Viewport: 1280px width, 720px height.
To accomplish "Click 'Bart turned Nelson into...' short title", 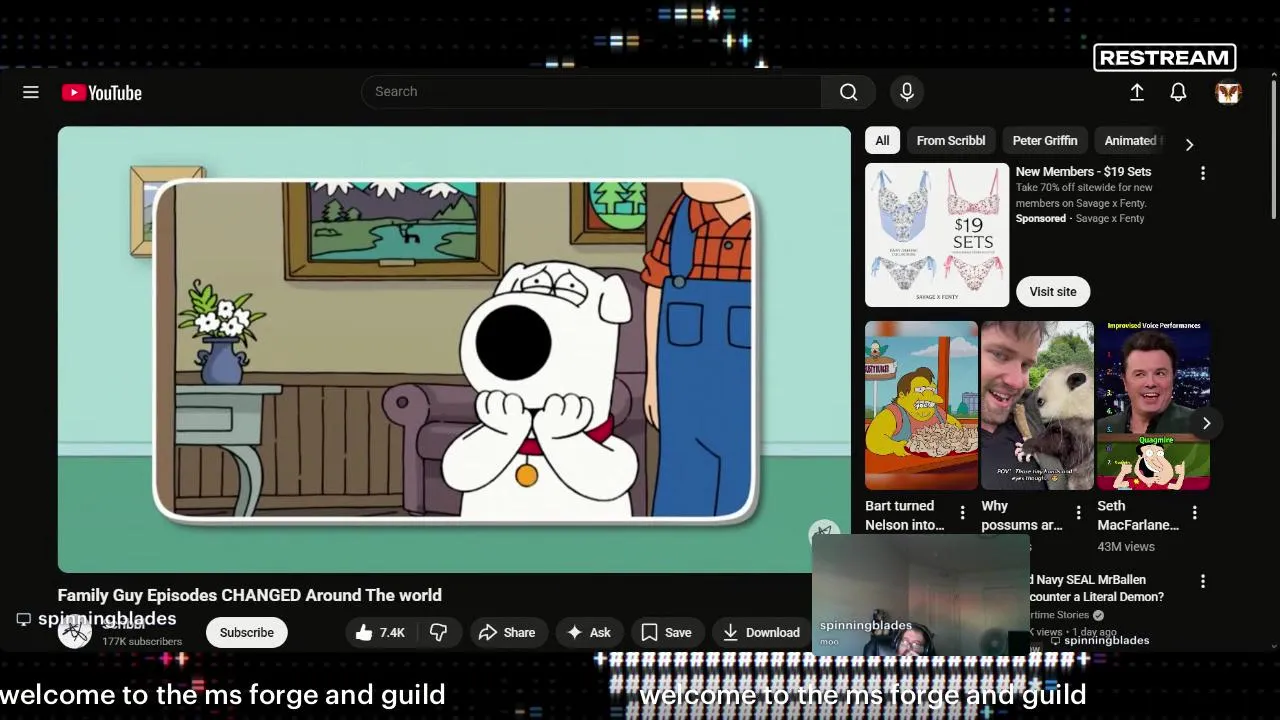I will (905, 515).
